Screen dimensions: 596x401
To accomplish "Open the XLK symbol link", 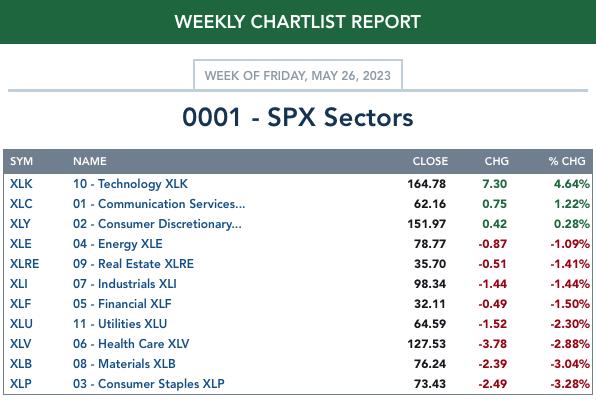I will (x=21, y=184).
